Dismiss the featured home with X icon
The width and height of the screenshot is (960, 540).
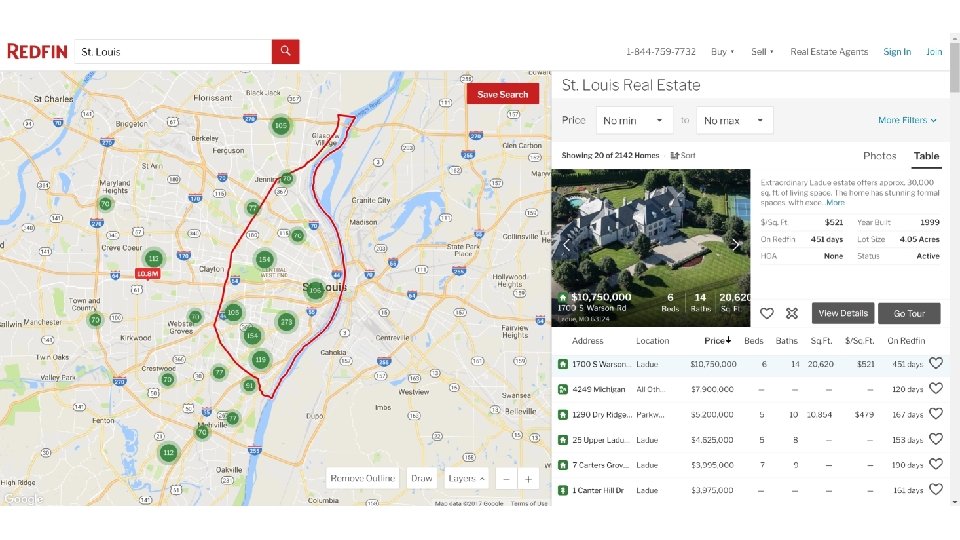point(792,313)
